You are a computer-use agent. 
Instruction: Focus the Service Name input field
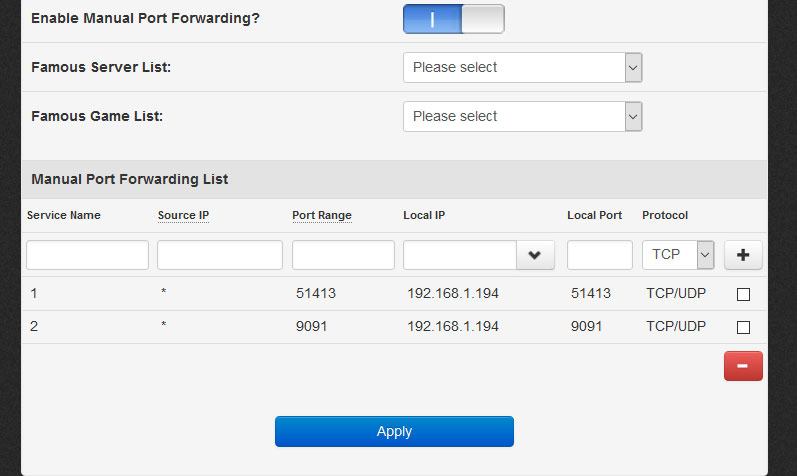(x=87, y=255)
